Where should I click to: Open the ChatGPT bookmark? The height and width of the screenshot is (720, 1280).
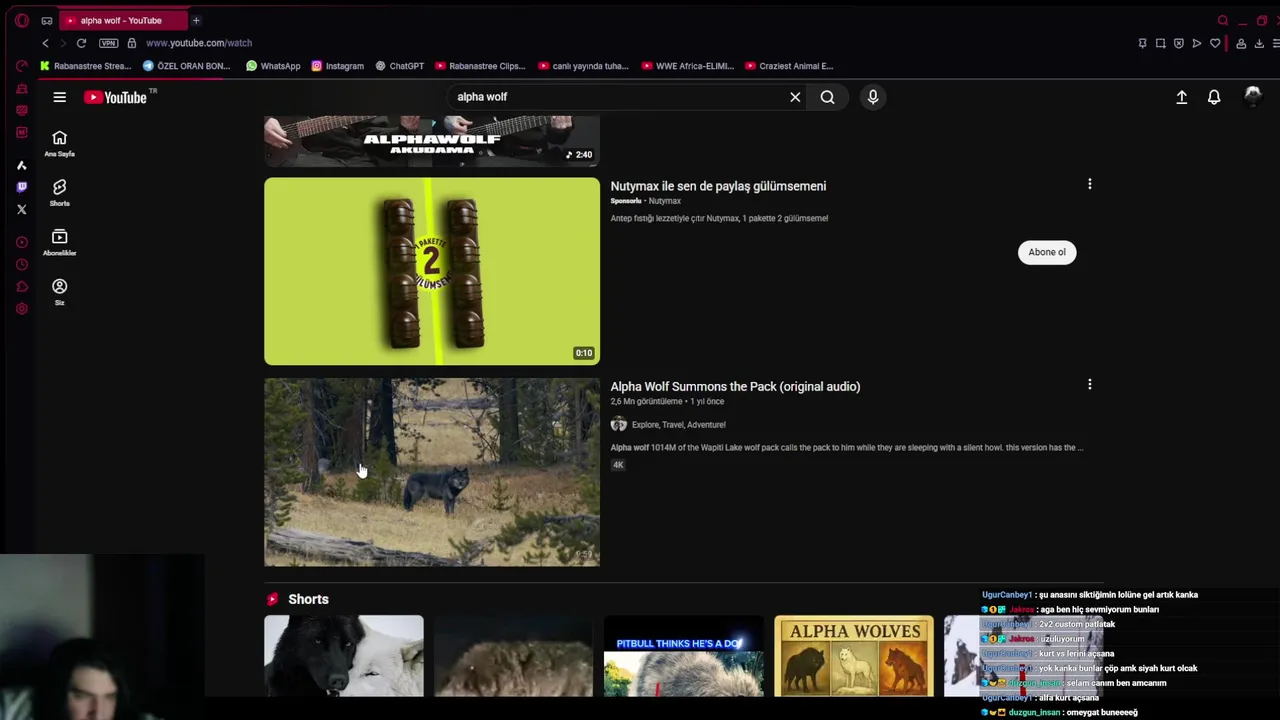pos(399,66)
